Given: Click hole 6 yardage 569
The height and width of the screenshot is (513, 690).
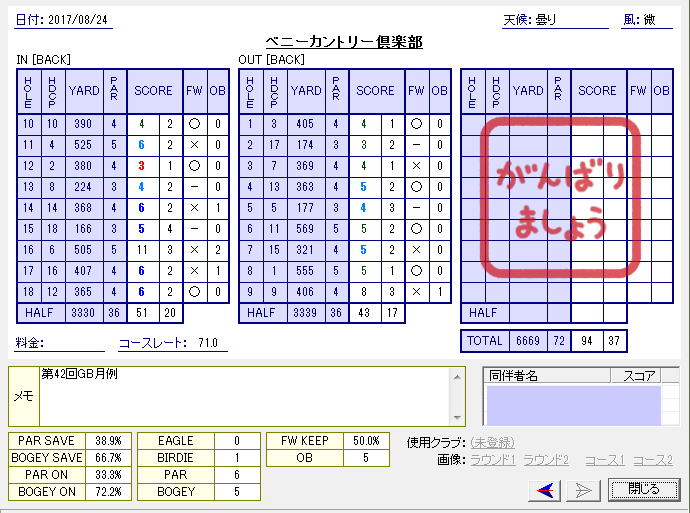Looking at the screenshot, I should click(x=305, y=229).
